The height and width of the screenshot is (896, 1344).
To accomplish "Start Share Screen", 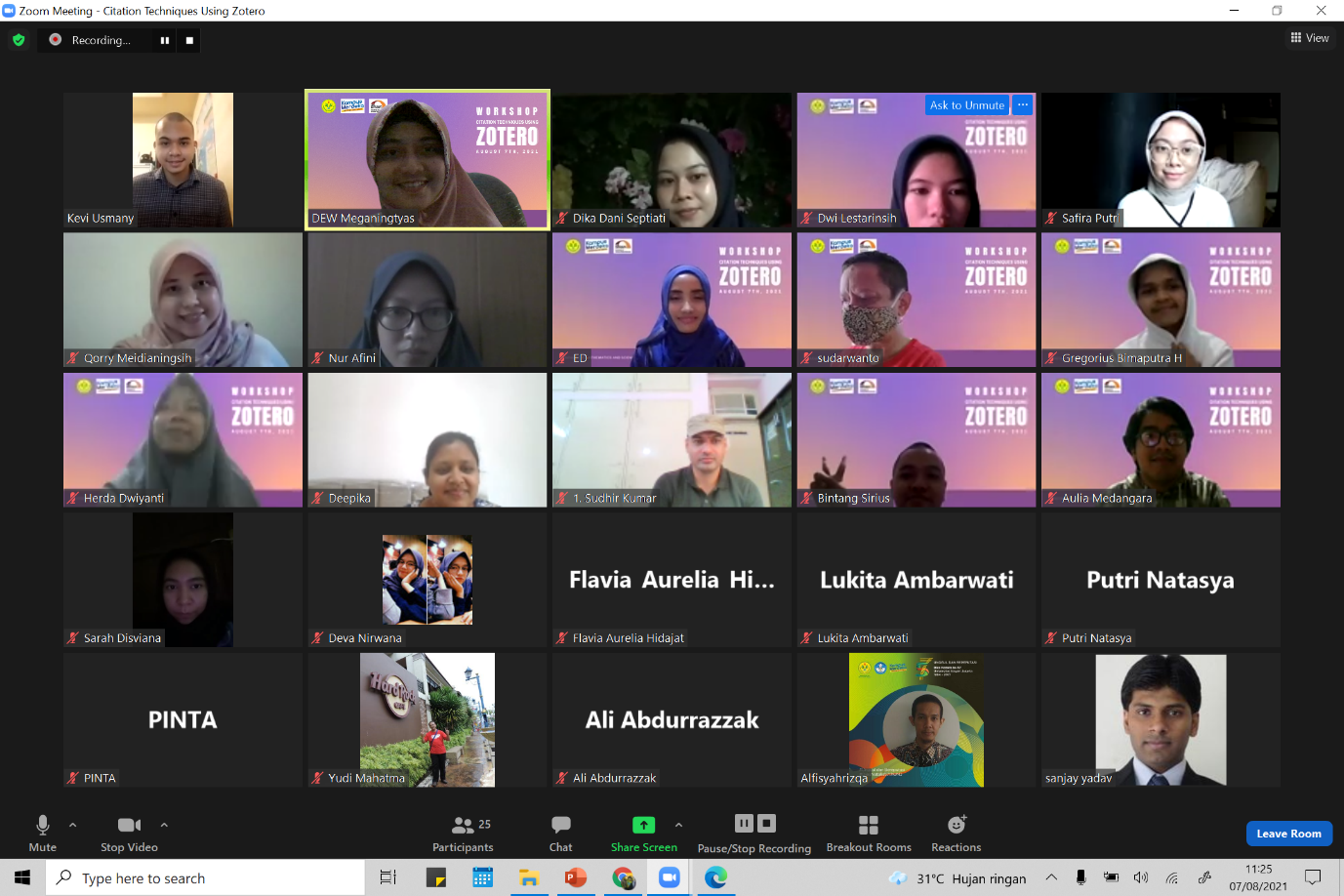I will 644,833.
